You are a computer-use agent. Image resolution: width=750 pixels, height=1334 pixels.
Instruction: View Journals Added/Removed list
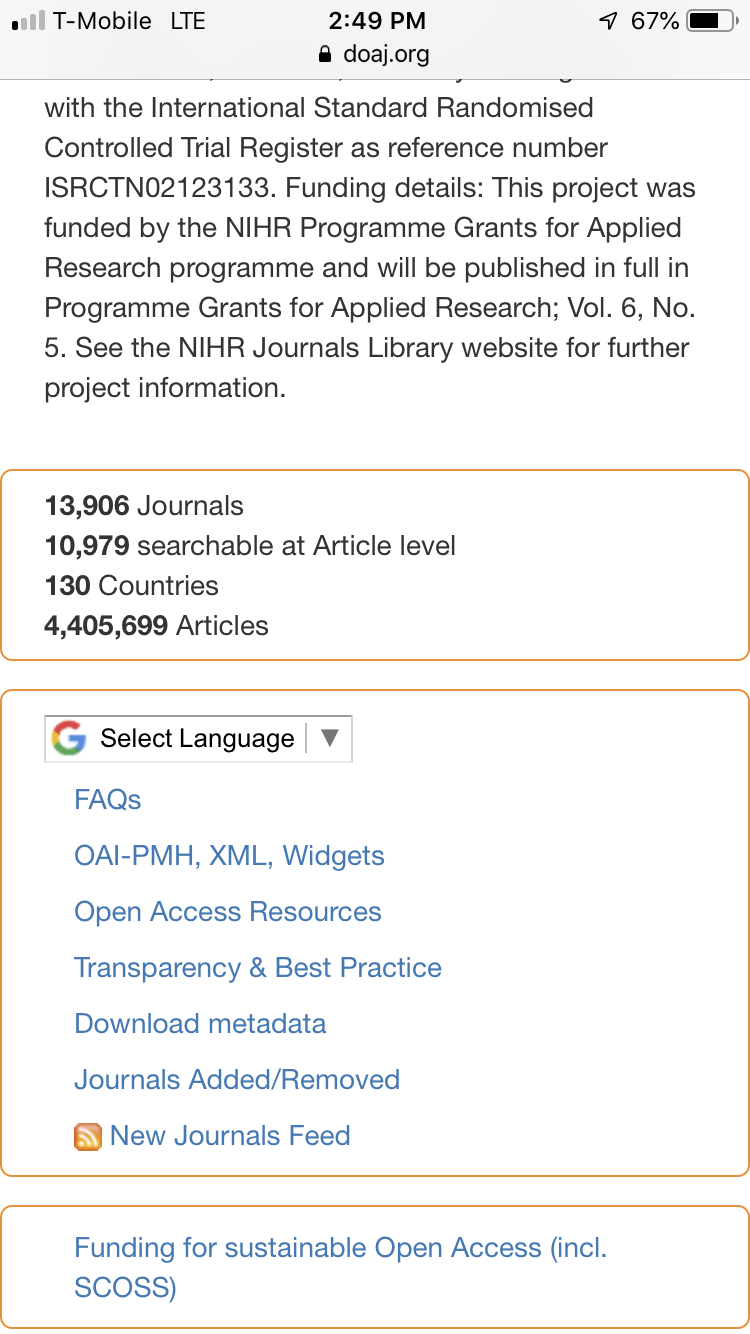click(x=237, y=1080)
